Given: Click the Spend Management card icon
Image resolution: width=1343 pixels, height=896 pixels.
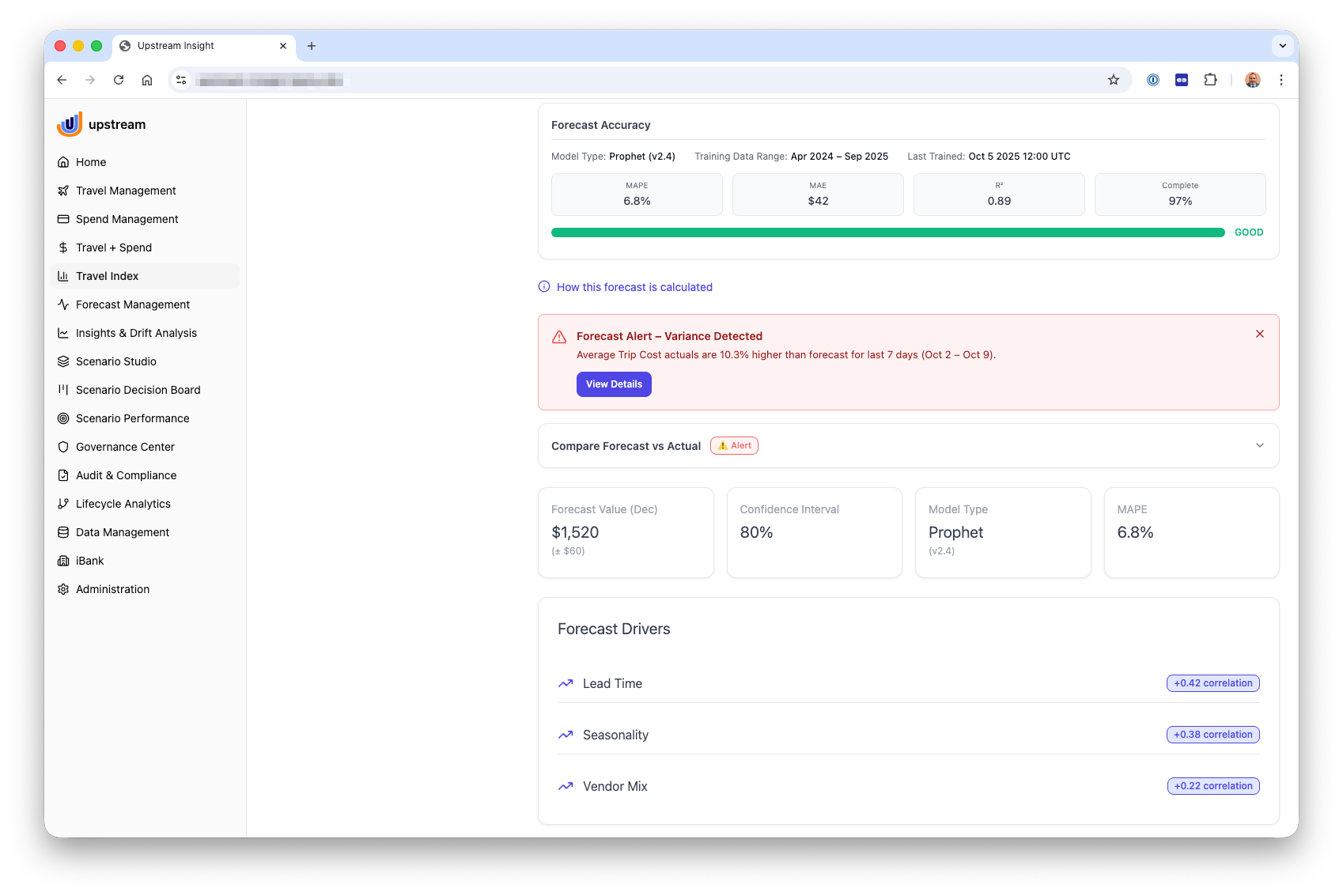Looking at the screenshot, I should click(x=63, y=219).
